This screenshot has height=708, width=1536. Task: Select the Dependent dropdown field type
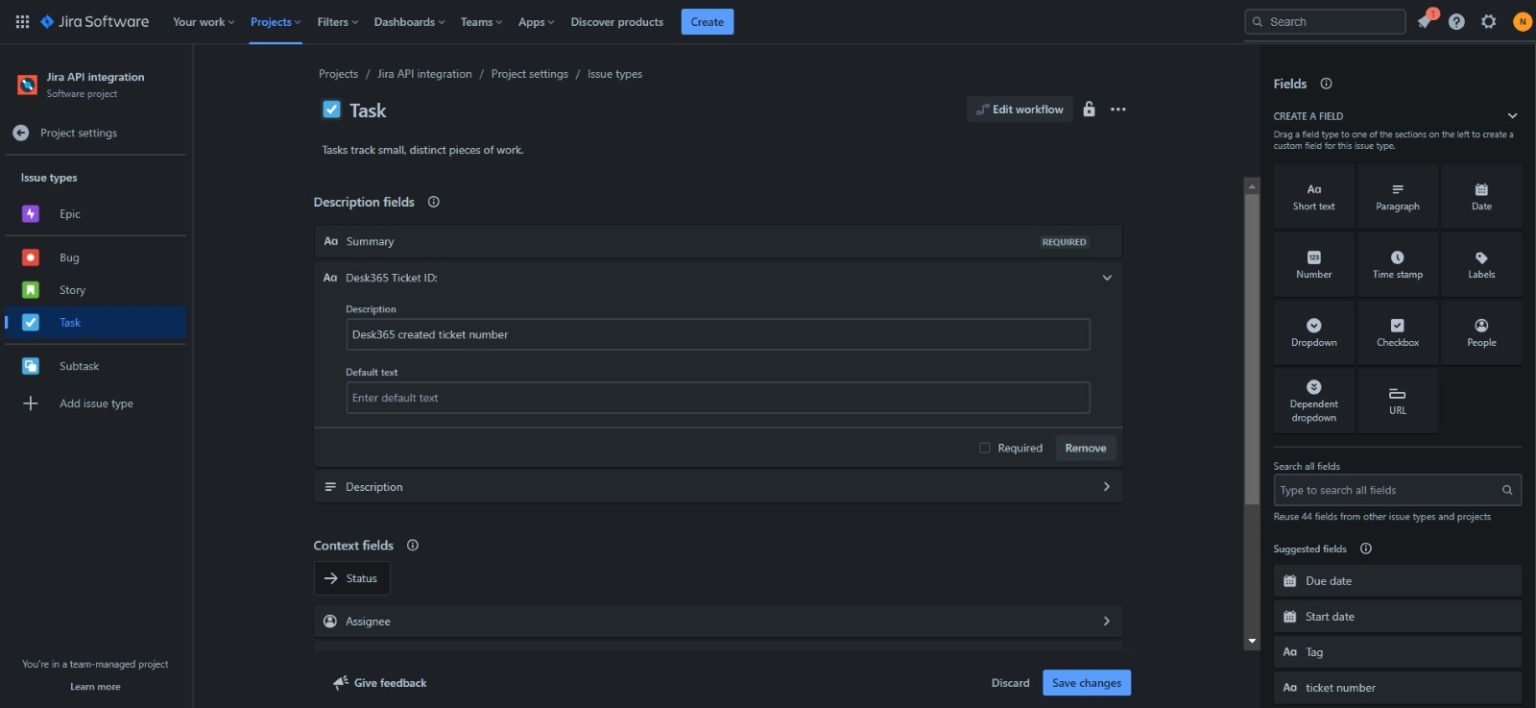click(x=1313, y=399)
